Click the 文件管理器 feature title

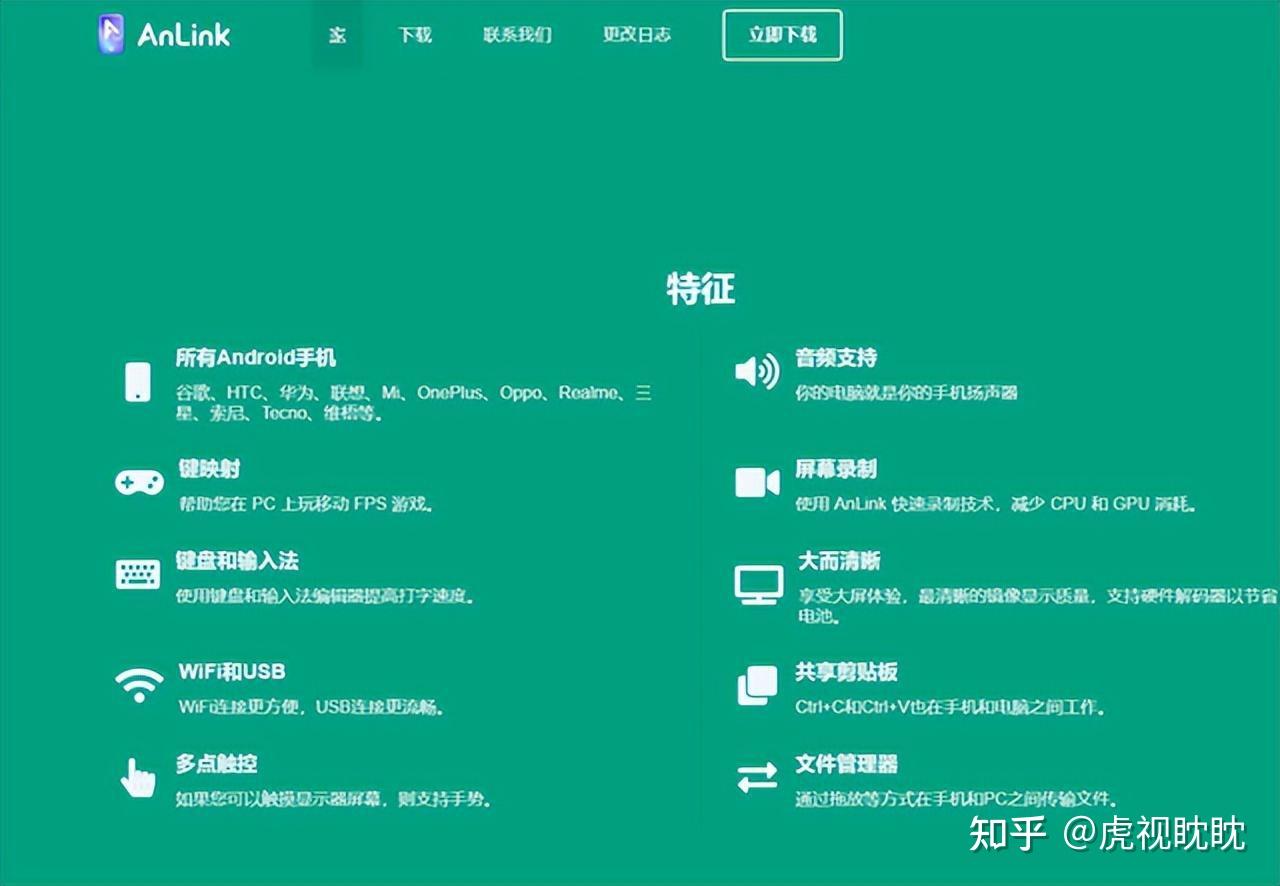(x=847, y=764)
